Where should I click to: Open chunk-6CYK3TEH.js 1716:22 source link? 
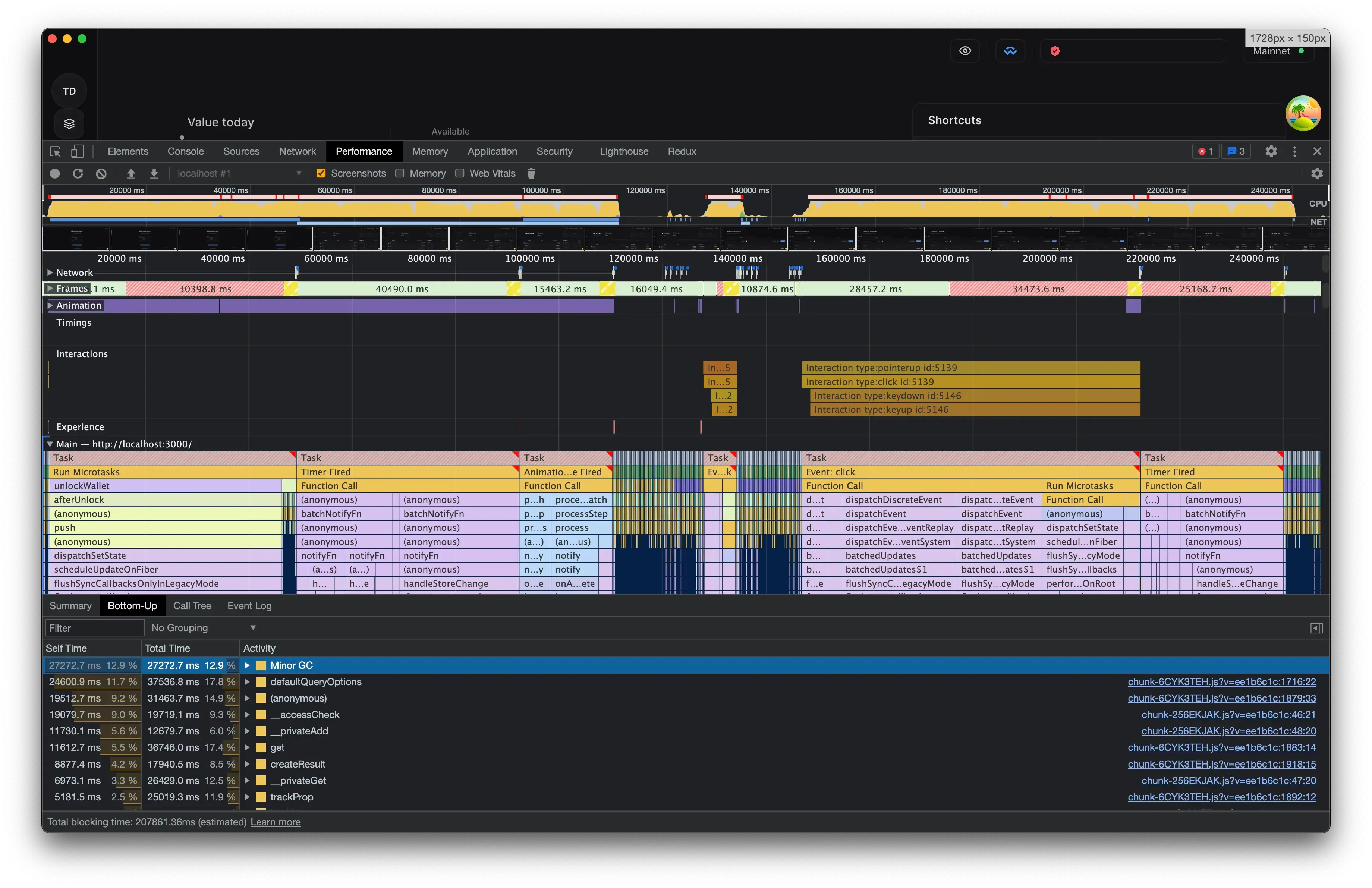1221,682
